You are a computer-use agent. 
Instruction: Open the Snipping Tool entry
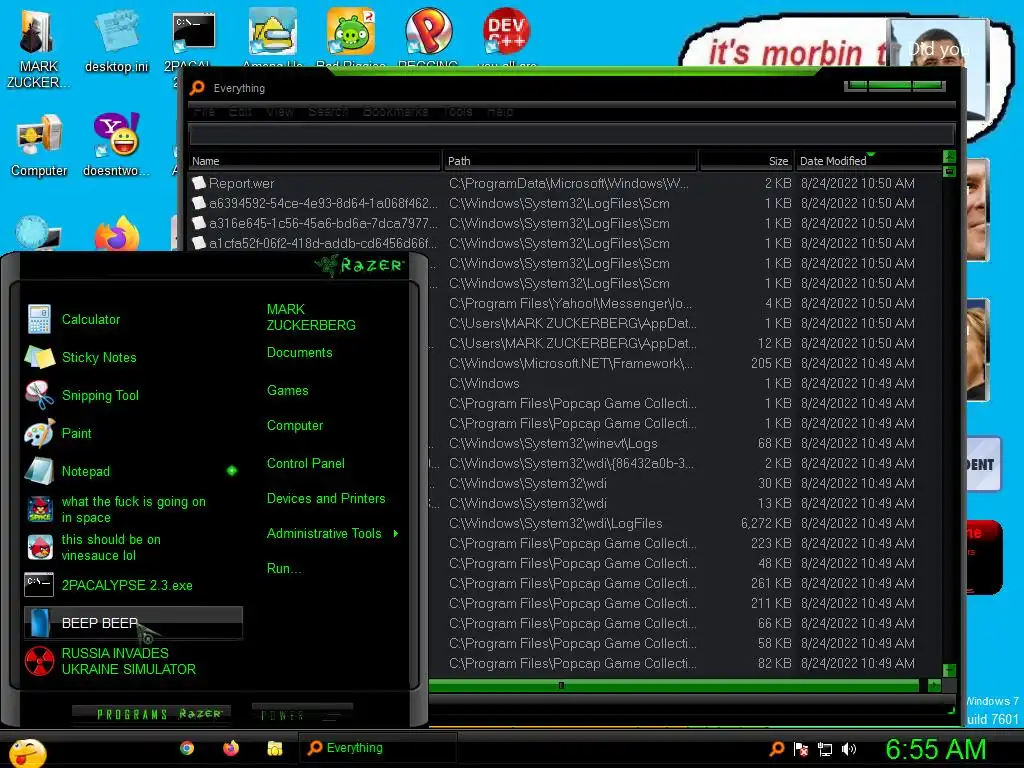tap(131, 395)
